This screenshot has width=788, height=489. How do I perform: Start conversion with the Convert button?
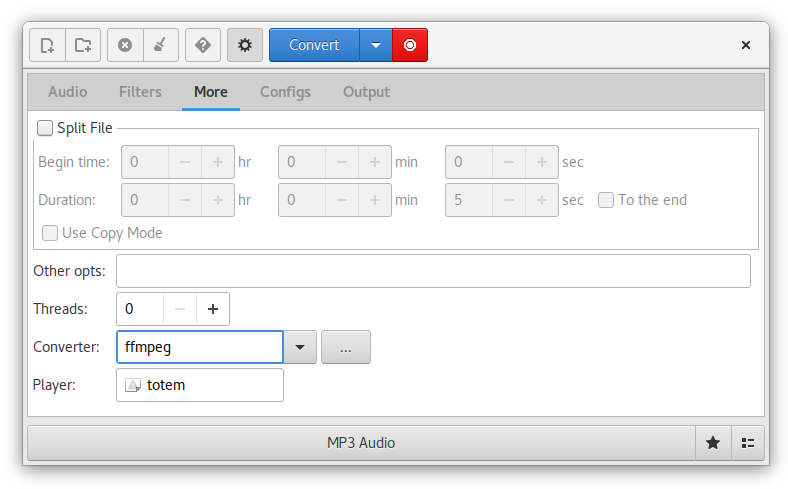coord(315,45)
